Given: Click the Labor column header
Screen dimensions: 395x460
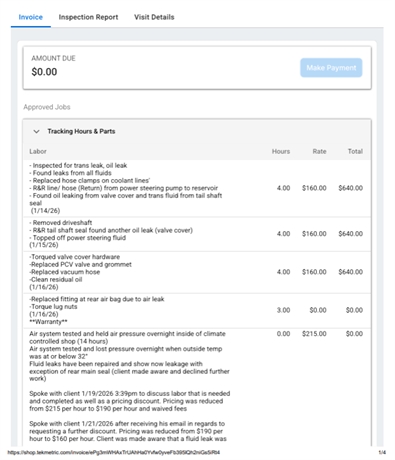Looking at the screenshot, I should (38, 151).
